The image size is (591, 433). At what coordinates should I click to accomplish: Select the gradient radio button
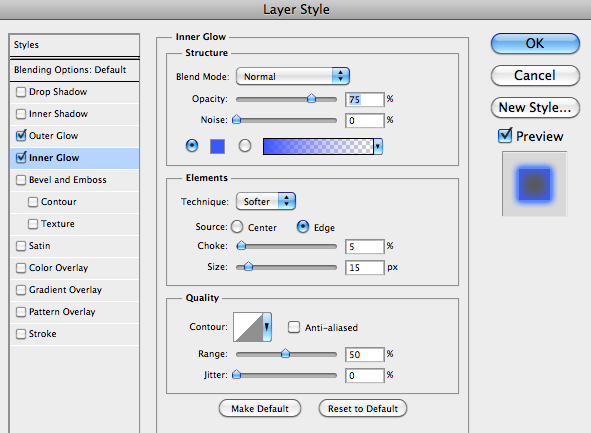pos(245,145)
